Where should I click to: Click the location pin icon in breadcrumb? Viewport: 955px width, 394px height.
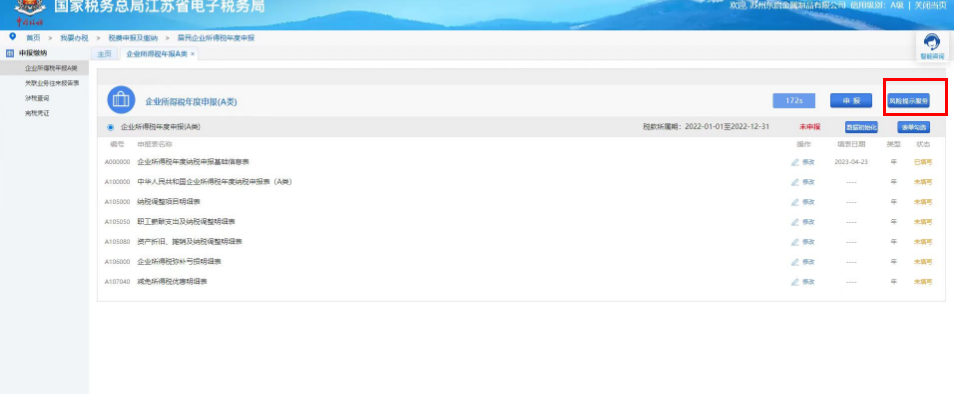tap(13, 37)
